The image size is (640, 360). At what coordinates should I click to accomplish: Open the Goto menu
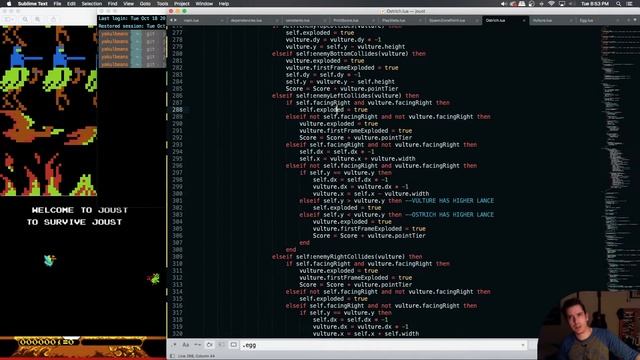[145, 4]
